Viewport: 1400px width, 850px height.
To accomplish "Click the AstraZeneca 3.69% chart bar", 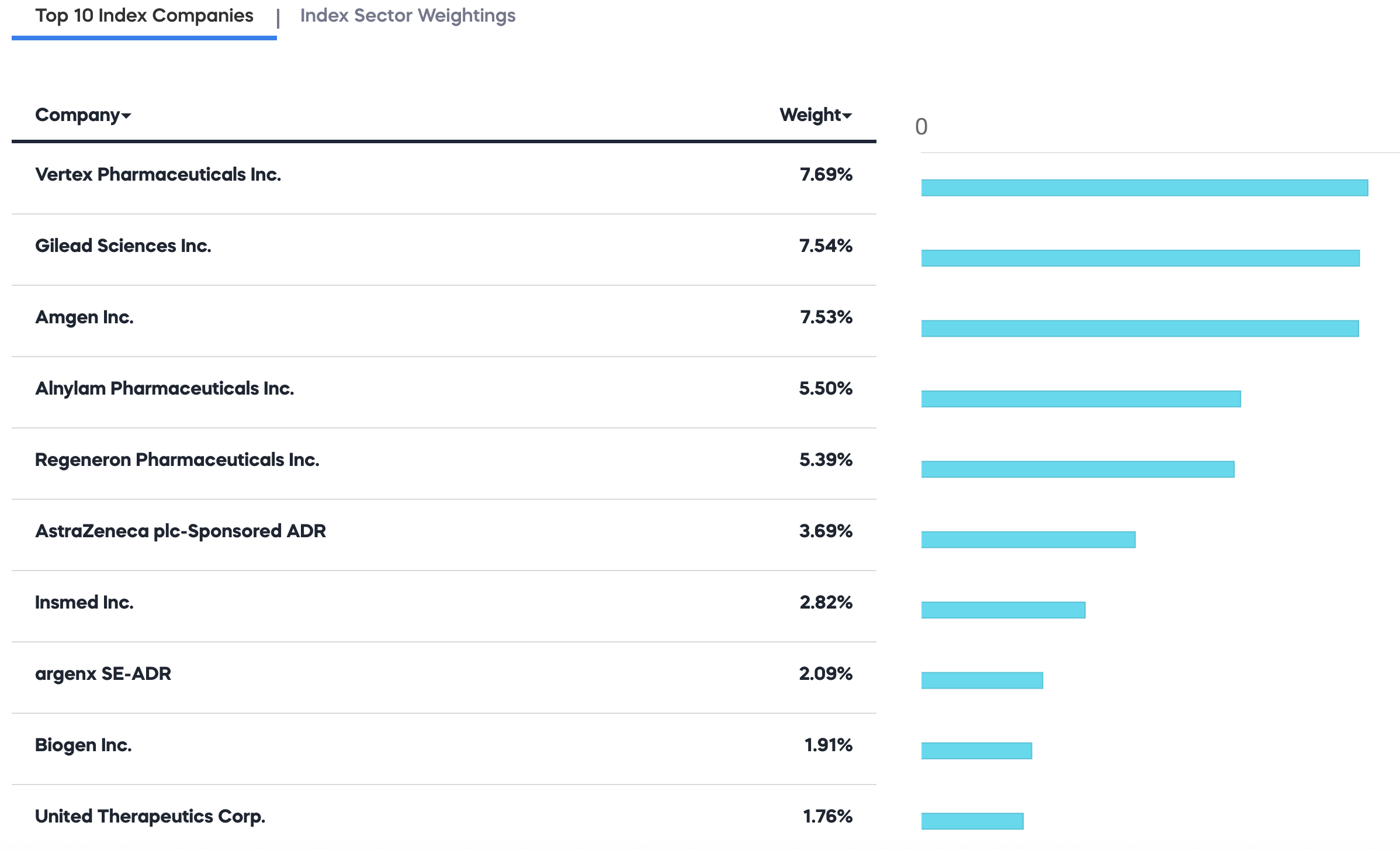I will click(x=1028, y=540).
